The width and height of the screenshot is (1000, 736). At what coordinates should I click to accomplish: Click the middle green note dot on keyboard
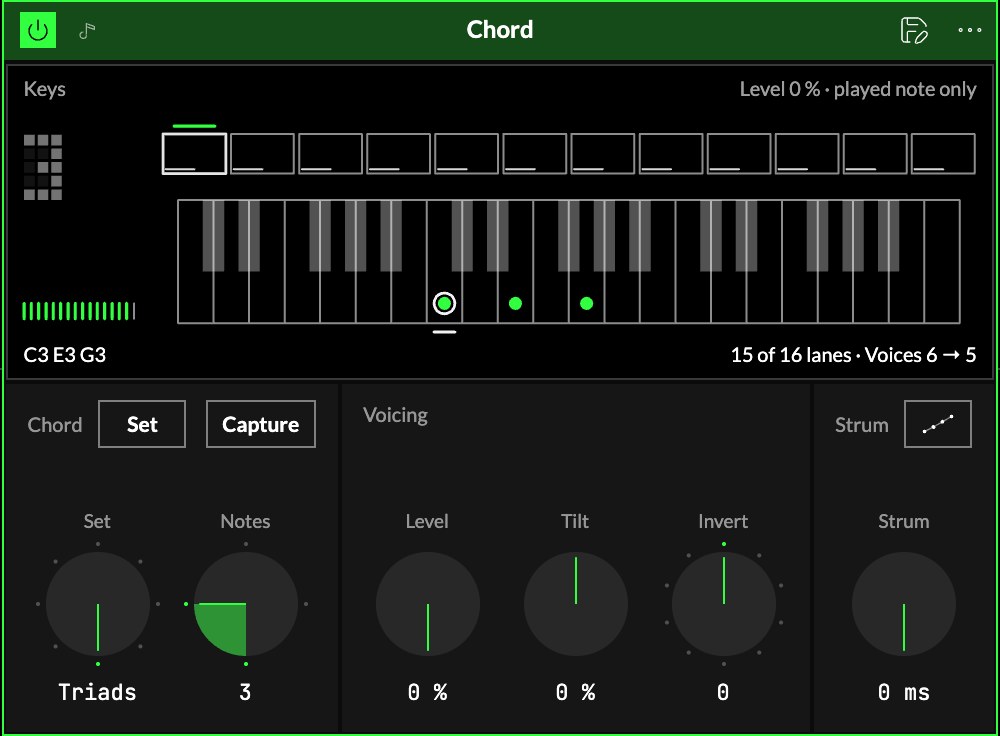[515, 304]
